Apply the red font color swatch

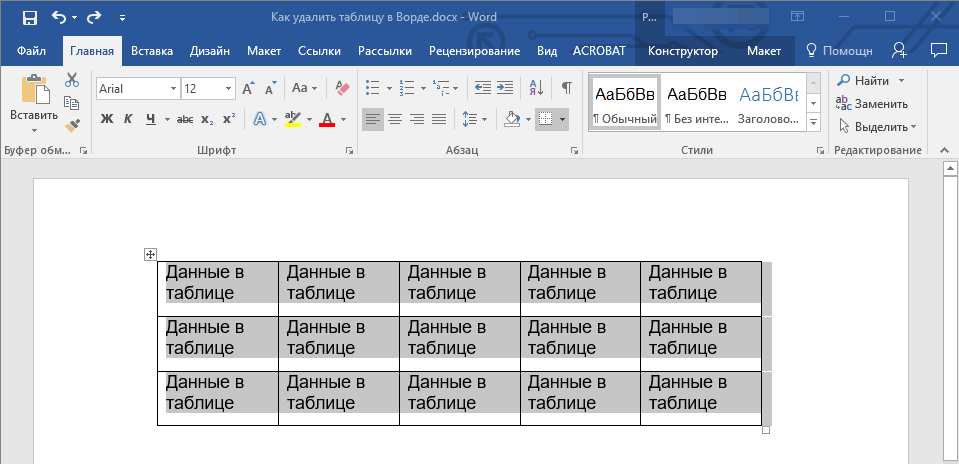coord(327,120)
